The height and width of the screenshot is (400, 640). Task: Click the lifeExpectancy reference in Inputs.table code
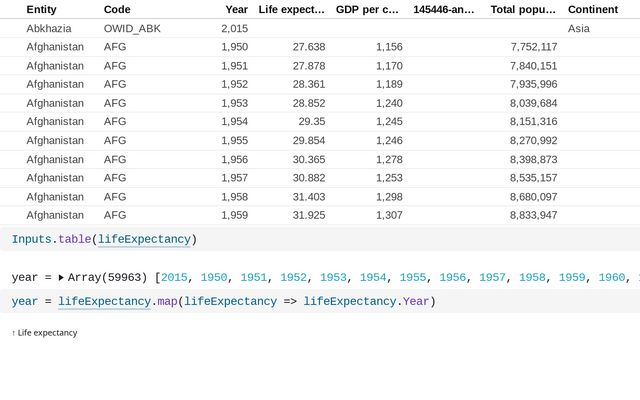(x=144, y=239)
